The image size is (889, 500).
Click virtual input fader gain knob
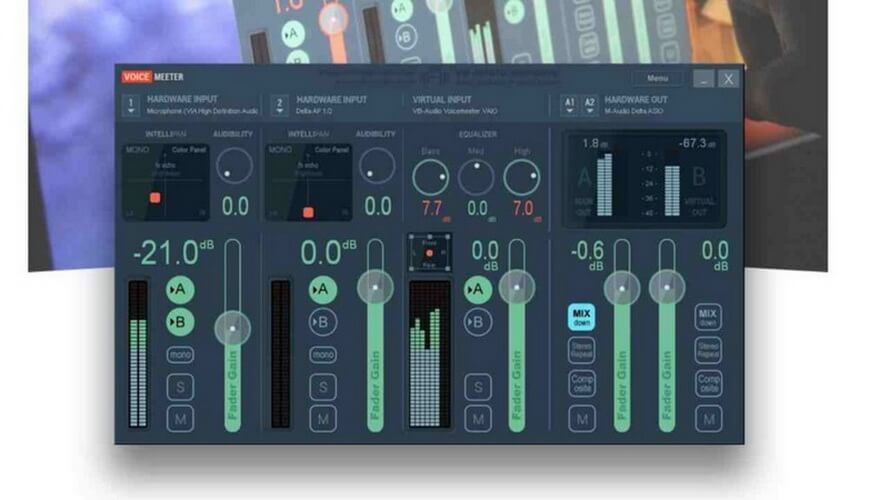pyautogui.click(x=517, y=287)
